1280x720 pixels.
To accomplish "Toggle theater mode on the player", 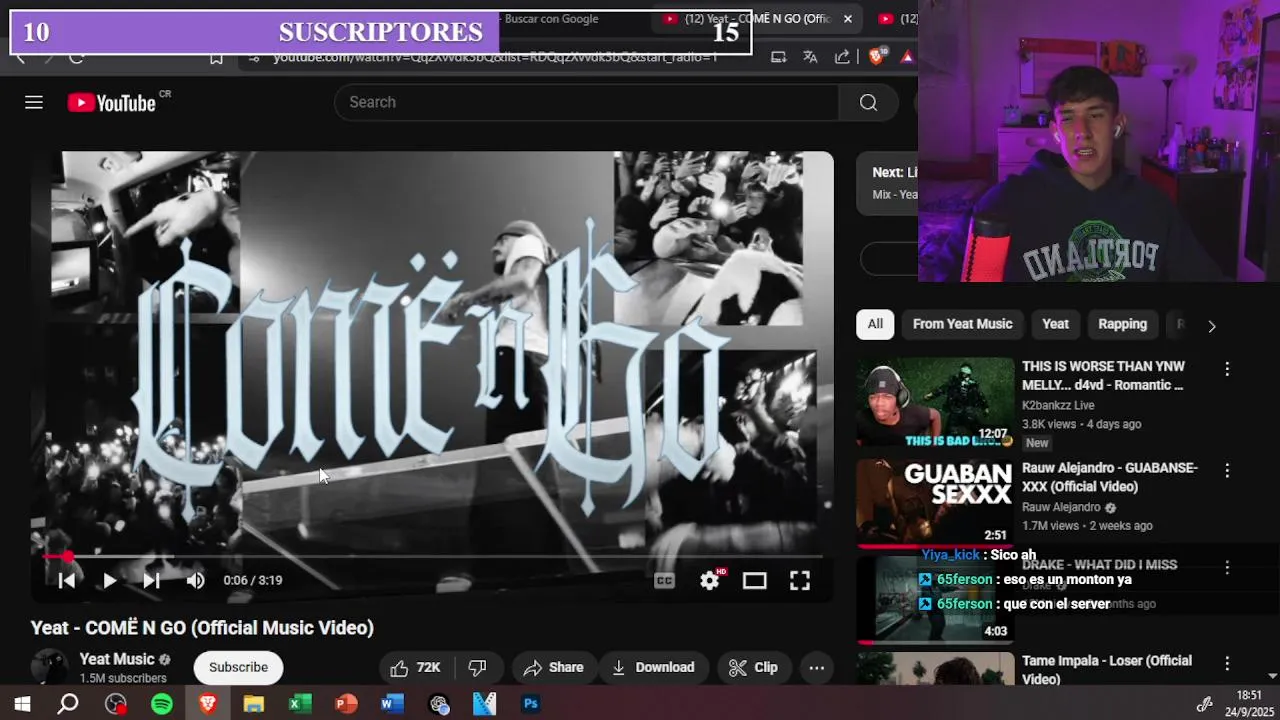I will (x=755, y=580).
